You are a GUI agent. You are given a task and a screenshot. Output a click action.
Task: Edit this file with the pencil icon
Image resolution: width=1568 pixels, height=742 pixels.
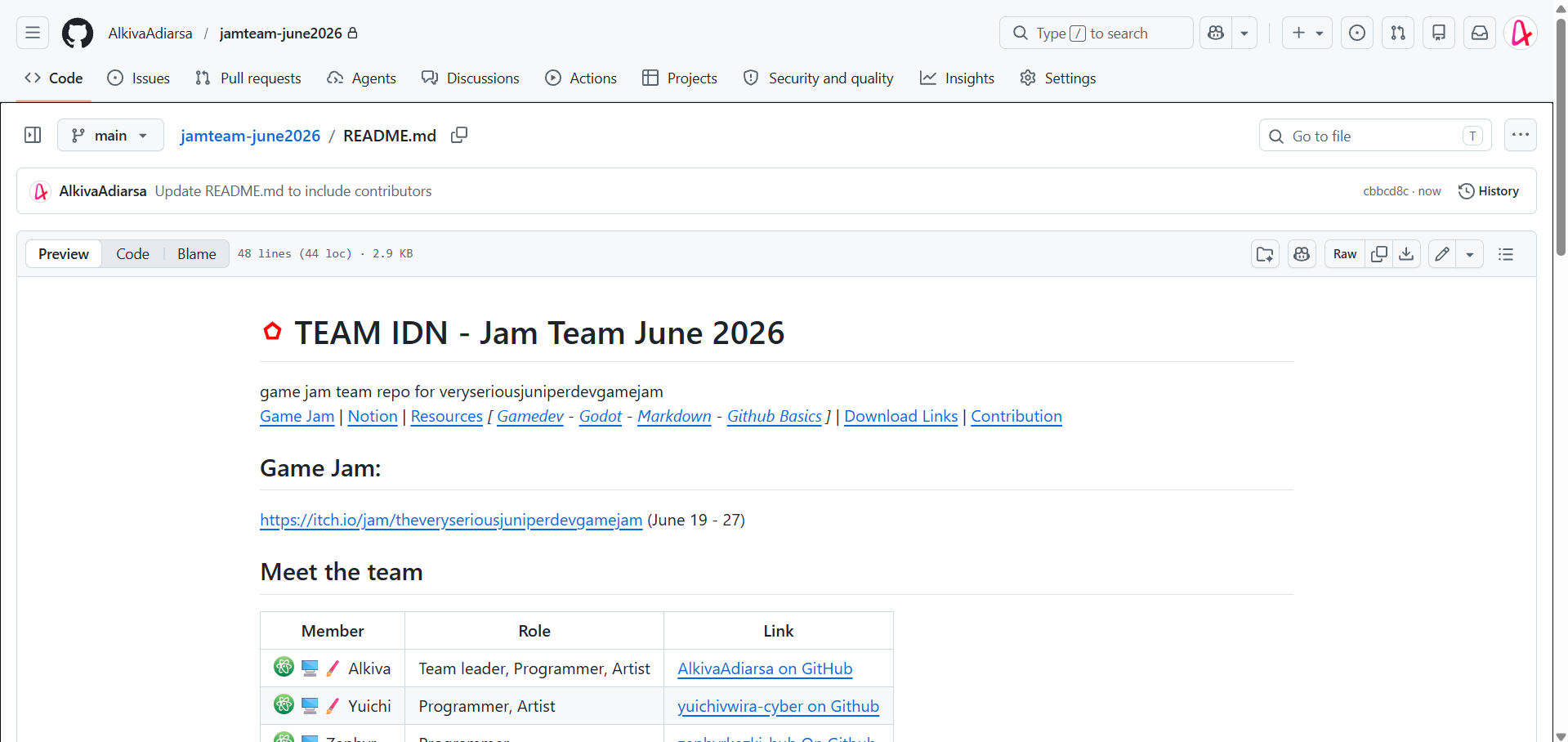pos(1442,254)
